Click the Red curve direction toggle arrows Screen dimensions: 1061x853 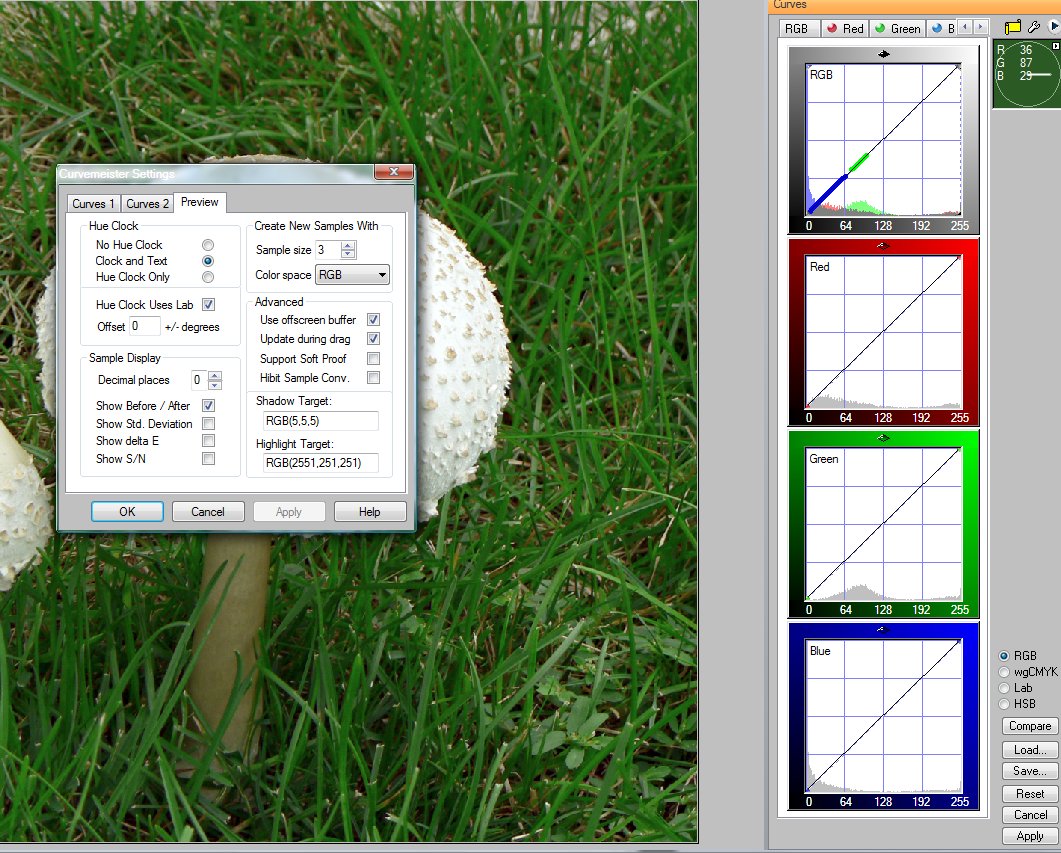883,246
